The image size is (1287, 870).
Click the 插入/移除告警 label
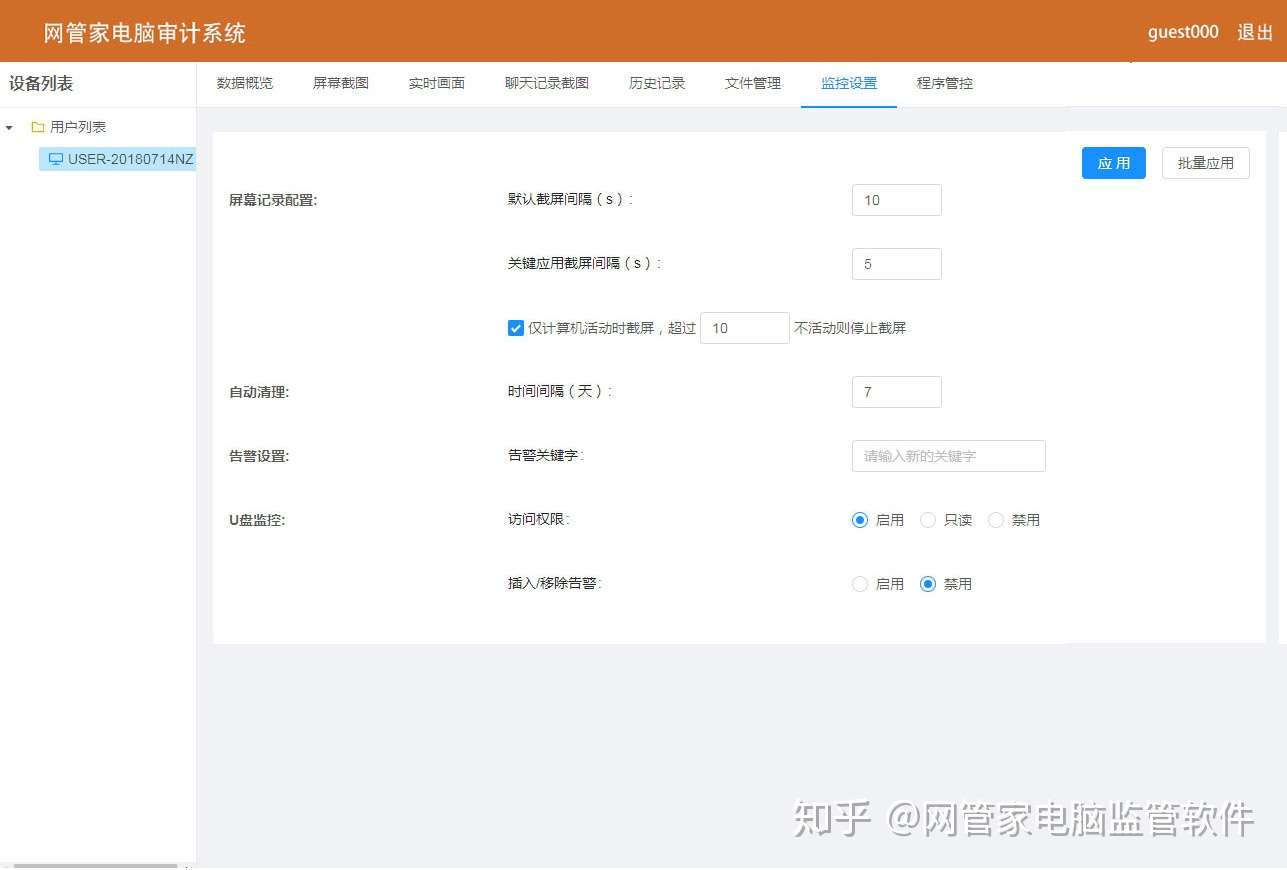(555, 583)
